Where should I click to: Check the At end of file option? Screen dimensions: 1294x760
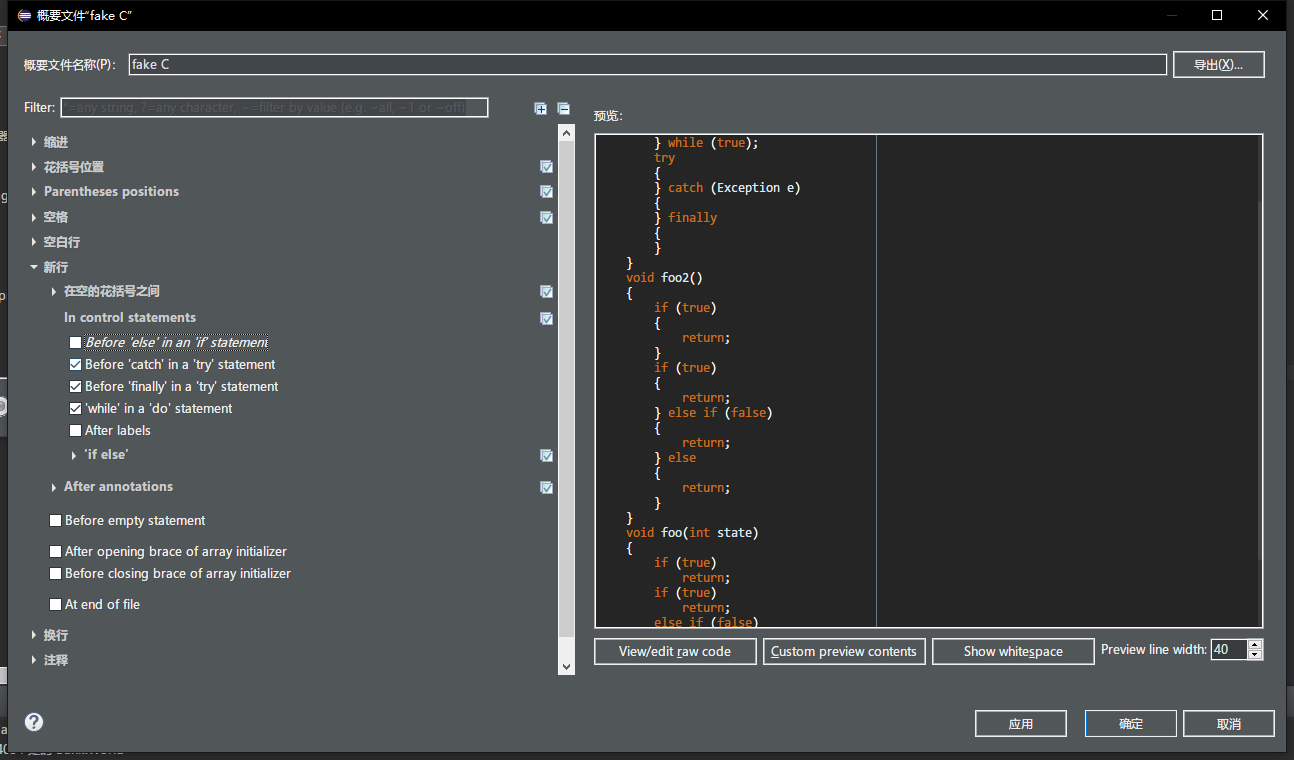coord(56,605)
